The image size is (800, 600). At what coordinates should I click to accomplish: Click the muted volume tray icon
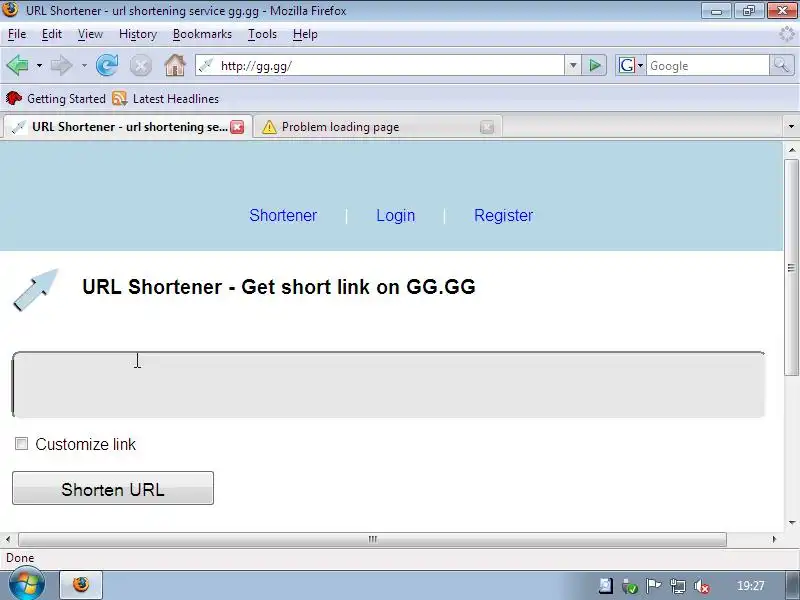pos(702,586)
